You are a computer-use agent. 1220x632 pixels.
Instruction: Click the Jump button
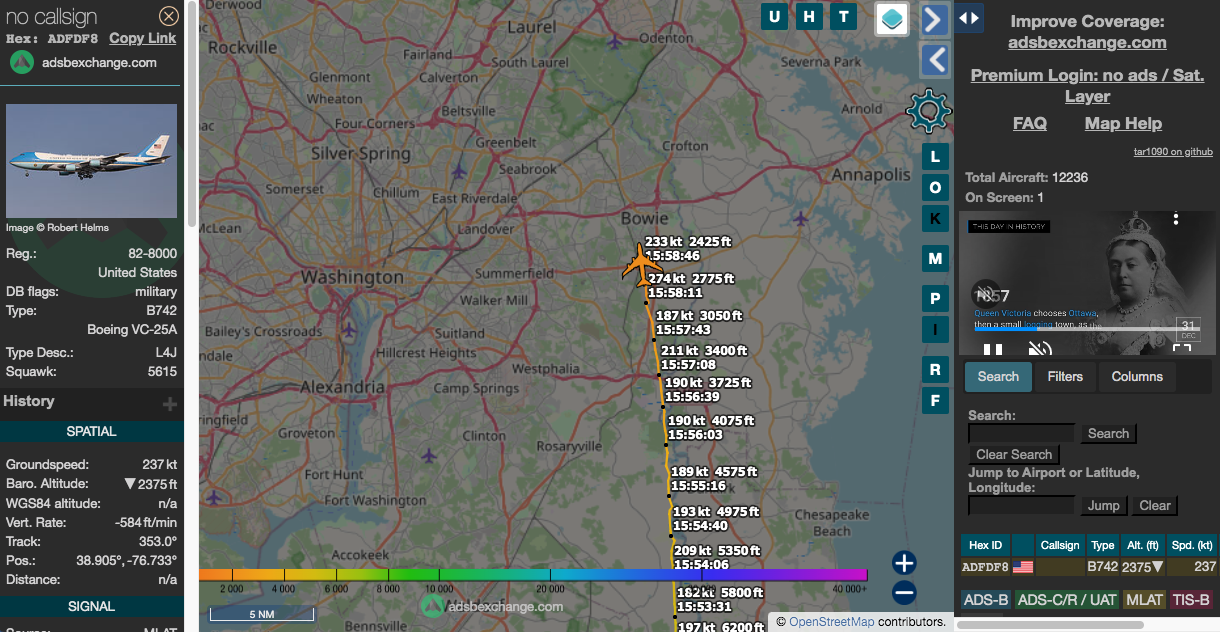(1104, 506)
